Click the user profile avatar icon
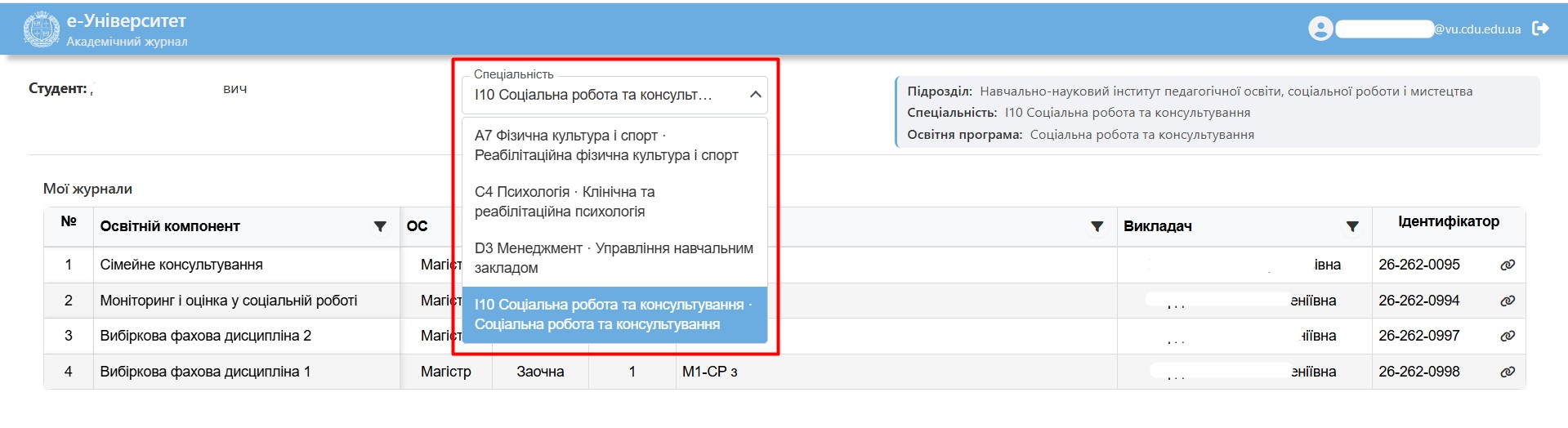Screen dimensions: 1568x428 click(x=1320, y=29)
